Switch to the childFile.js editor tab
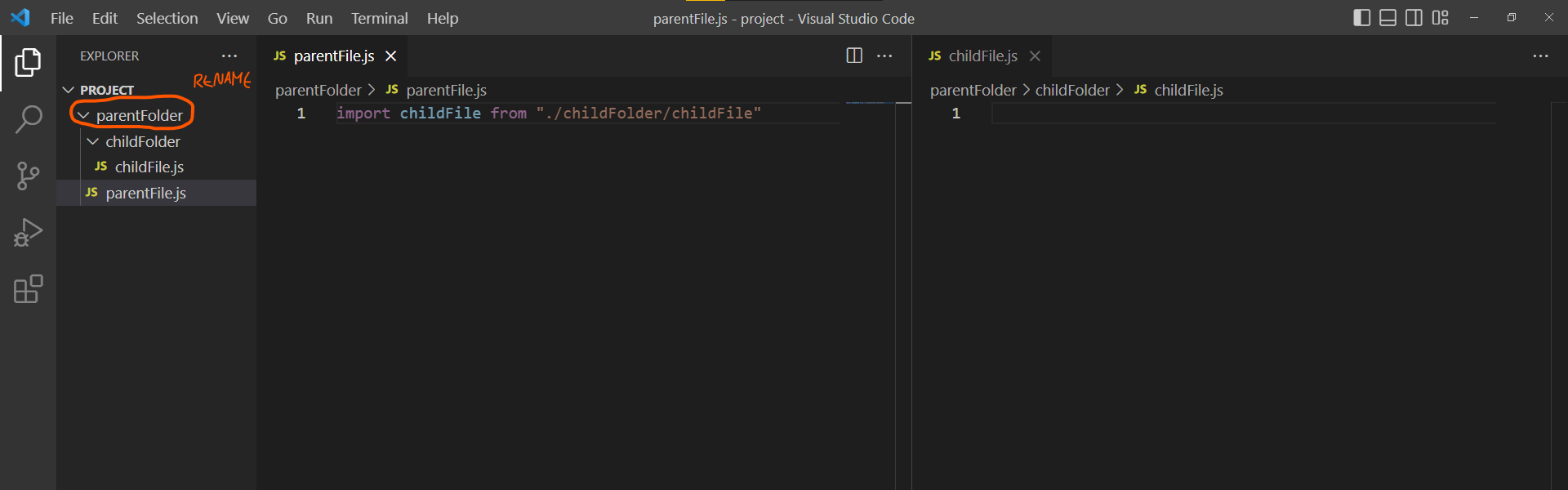The image size is (1568, 490). (x=982, y=56)
